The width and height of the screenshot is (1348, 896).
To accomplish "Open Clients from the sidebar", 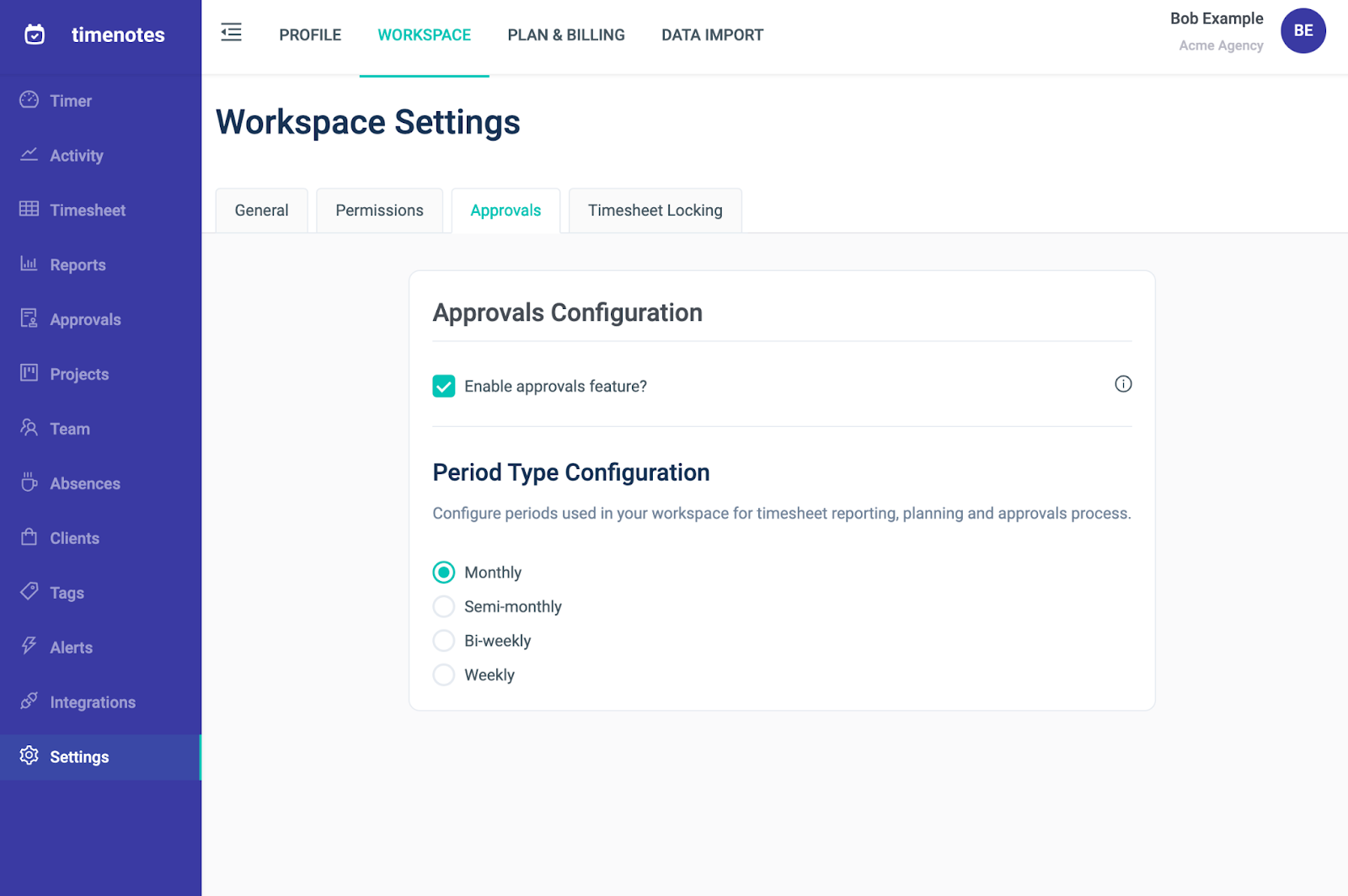I will [x=100, y=539].
